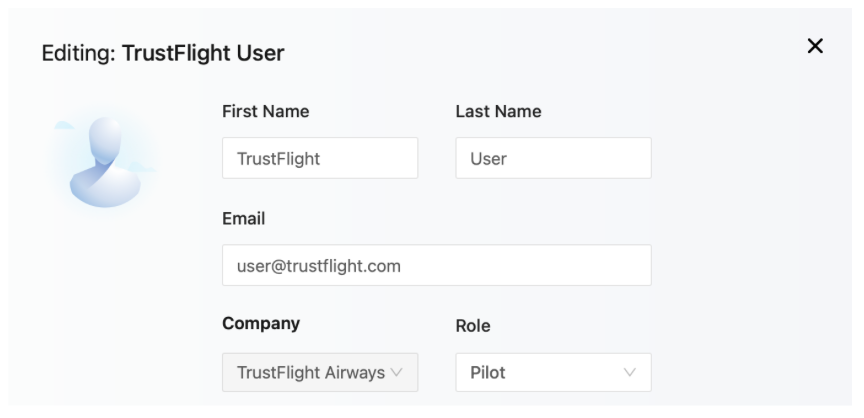This screenshot has width=864, height=418.
Task: Close the Editing TrustFlight User dialog
Action: tap(815, 46)
